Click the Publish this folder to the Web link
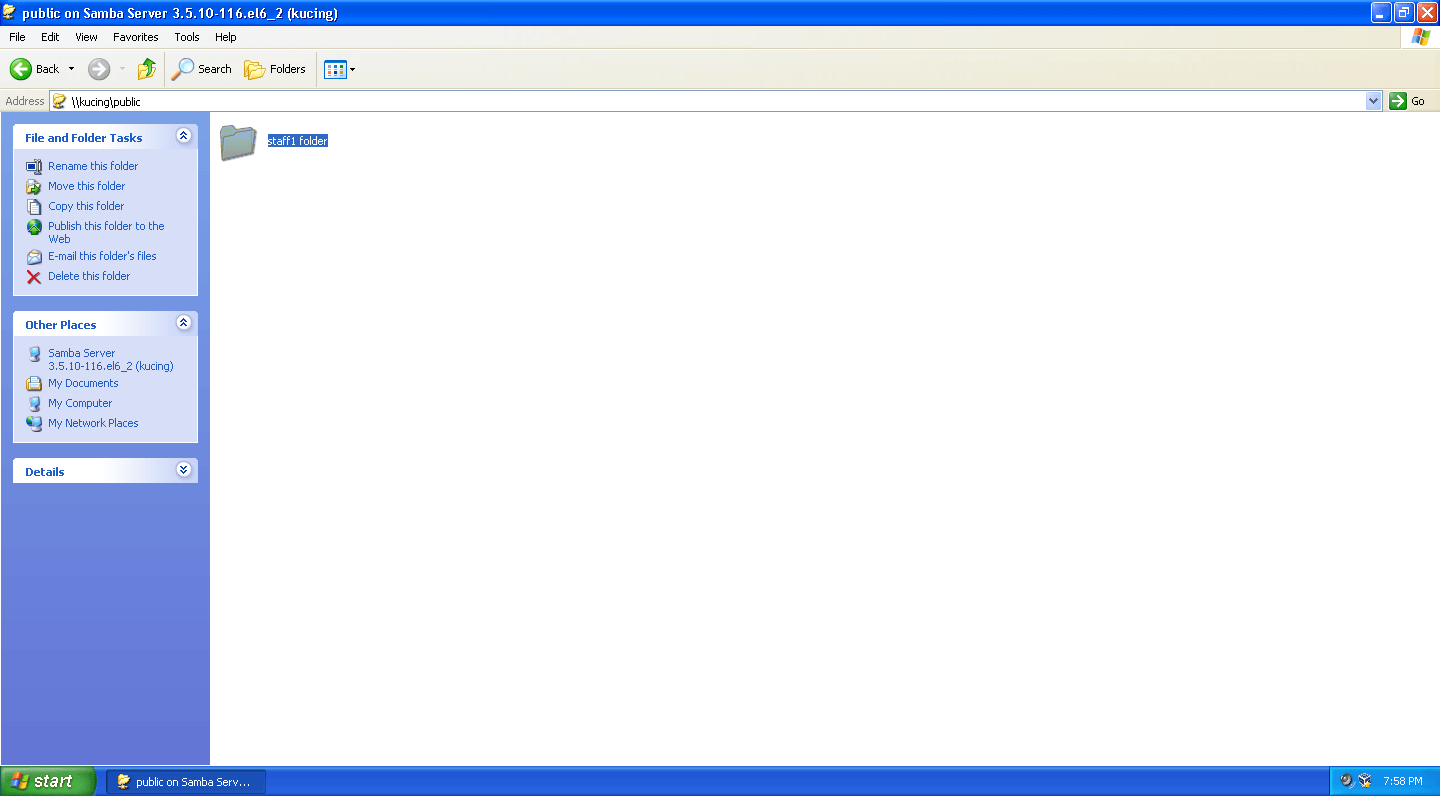The width and height of the screenshot is (1440, 796). [x=106, y=232]
